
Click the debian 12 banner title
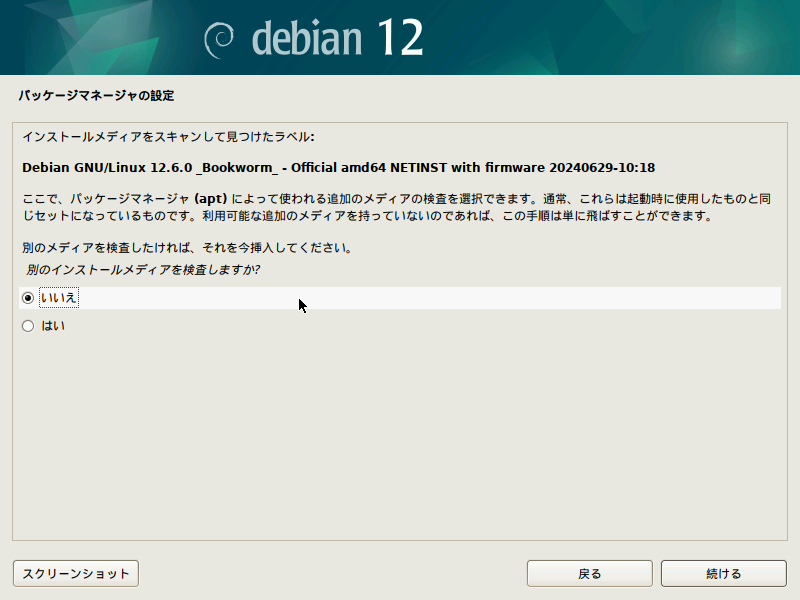[337, 38]
